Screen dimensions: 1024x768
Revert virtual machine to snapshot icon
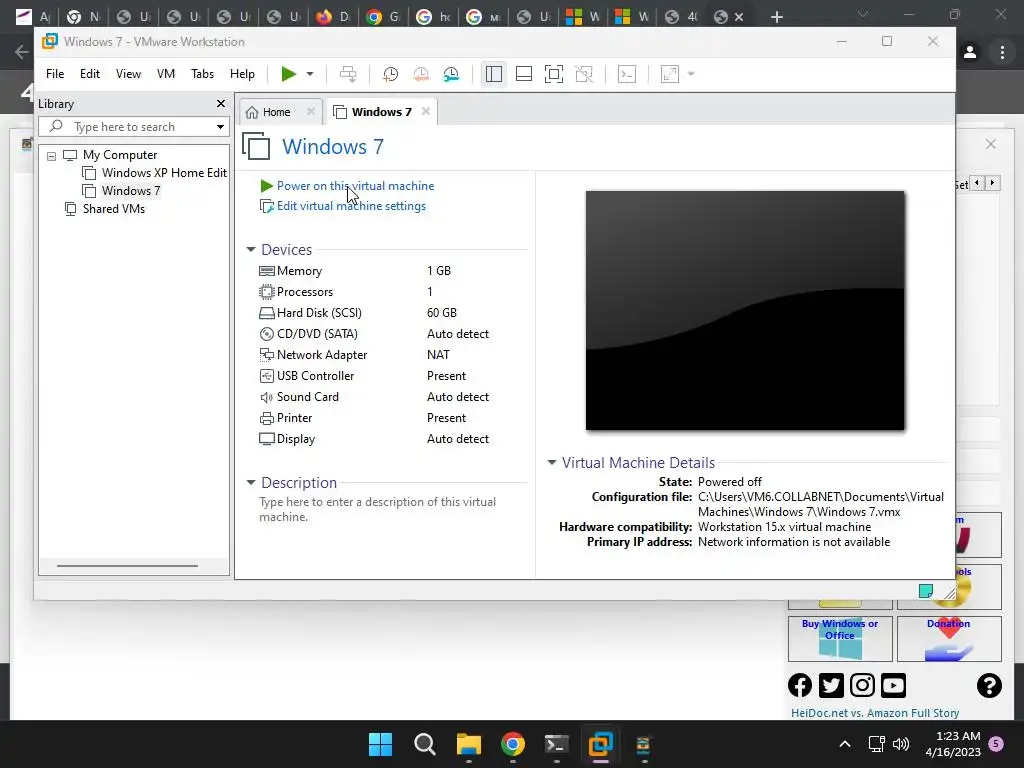pyautogui.click(x=421, y=74)
